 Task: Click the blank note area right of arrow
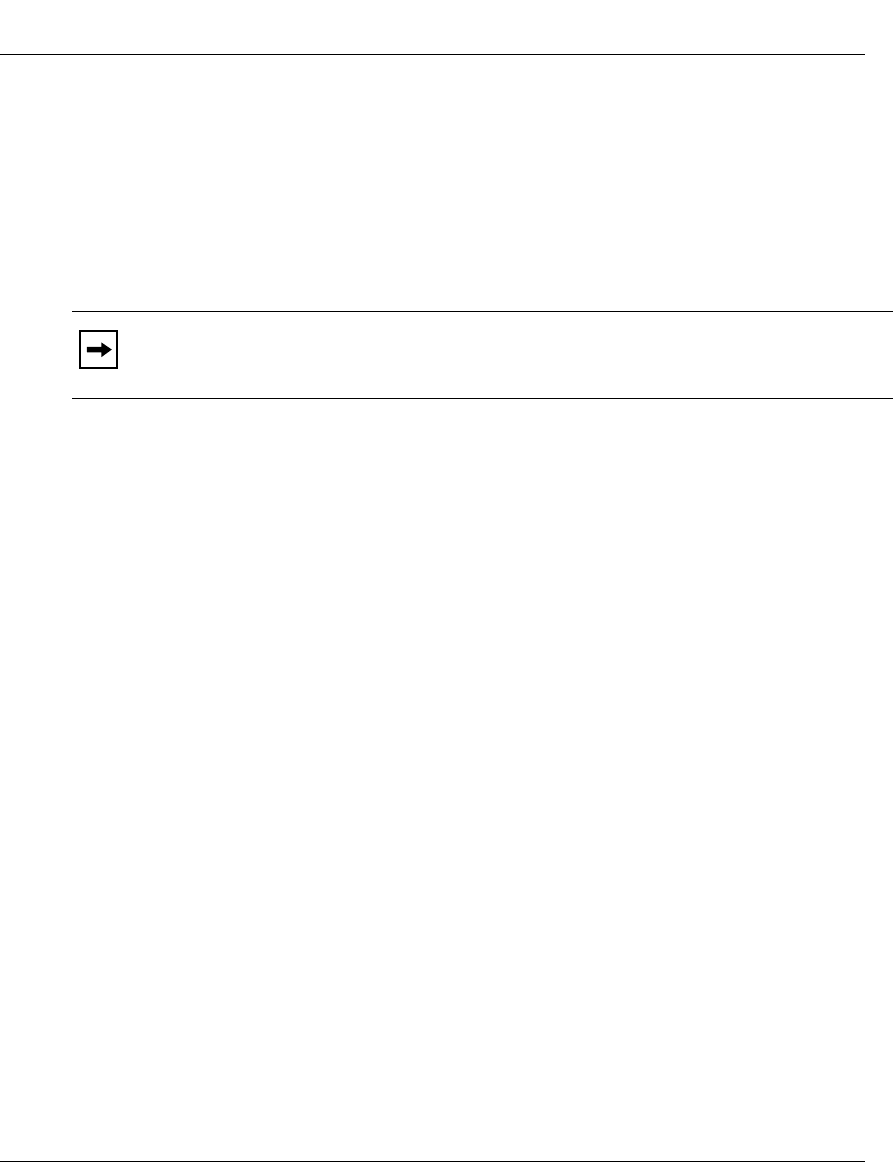(504, 355)
